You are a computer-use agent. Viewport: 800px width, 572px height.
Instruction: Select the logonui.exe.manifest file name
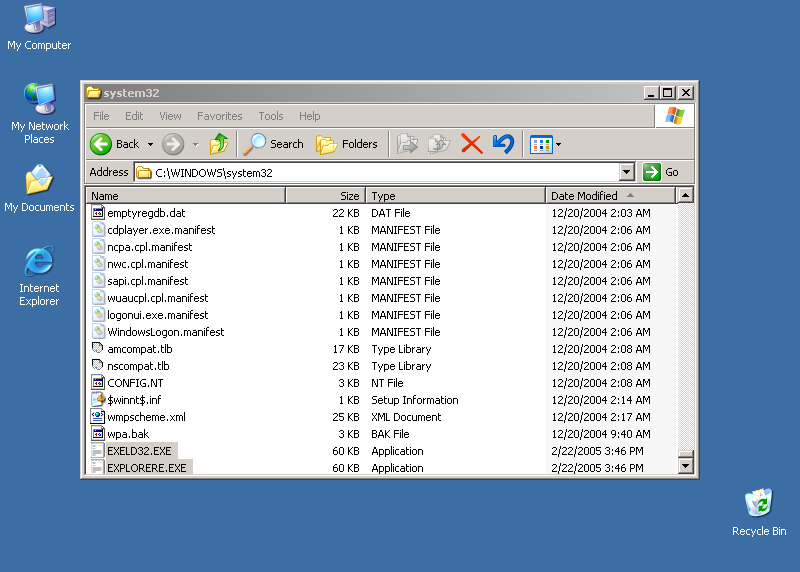click(x=158, y=315)
